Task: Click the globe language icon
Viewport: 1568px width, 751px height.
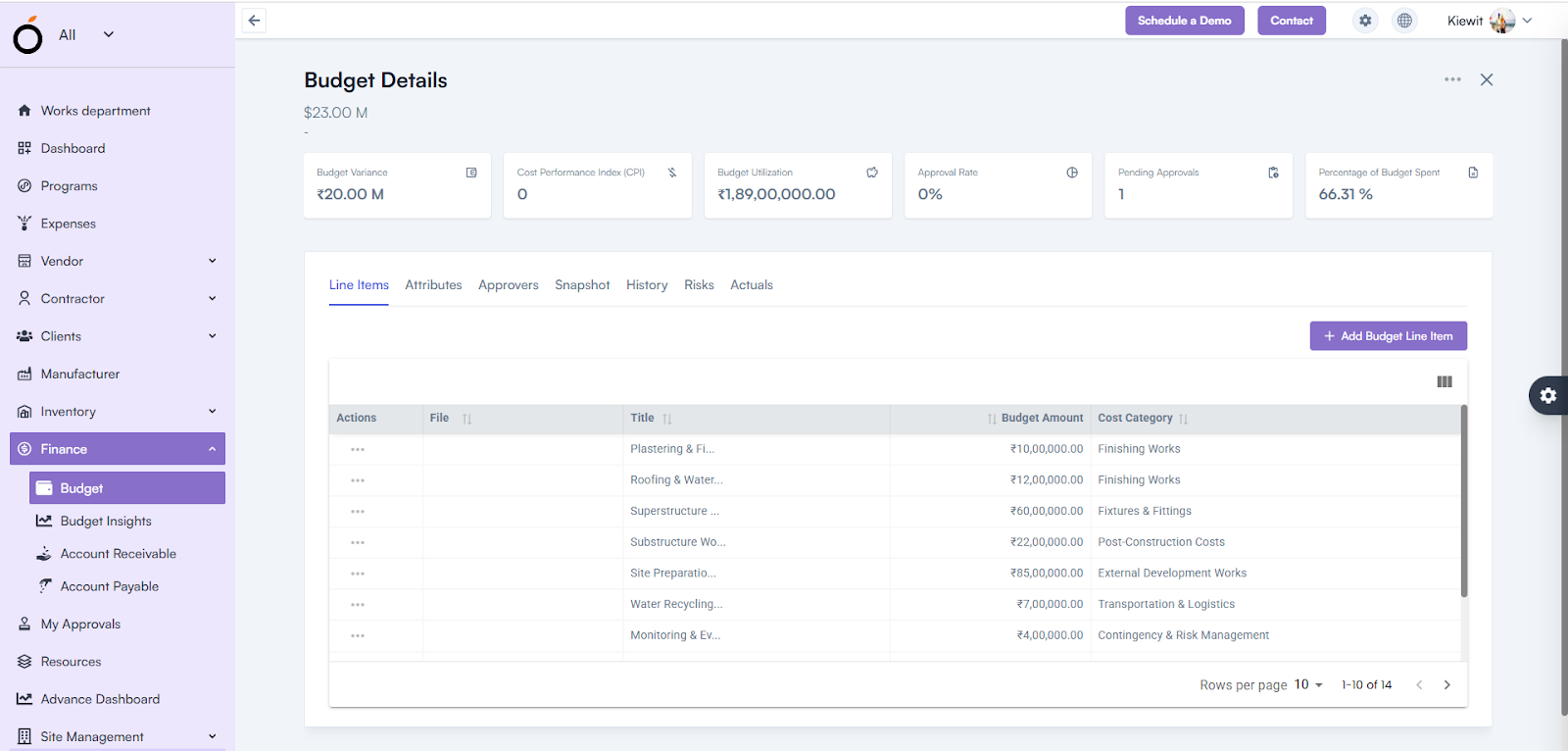Action: coord(1404,21)
